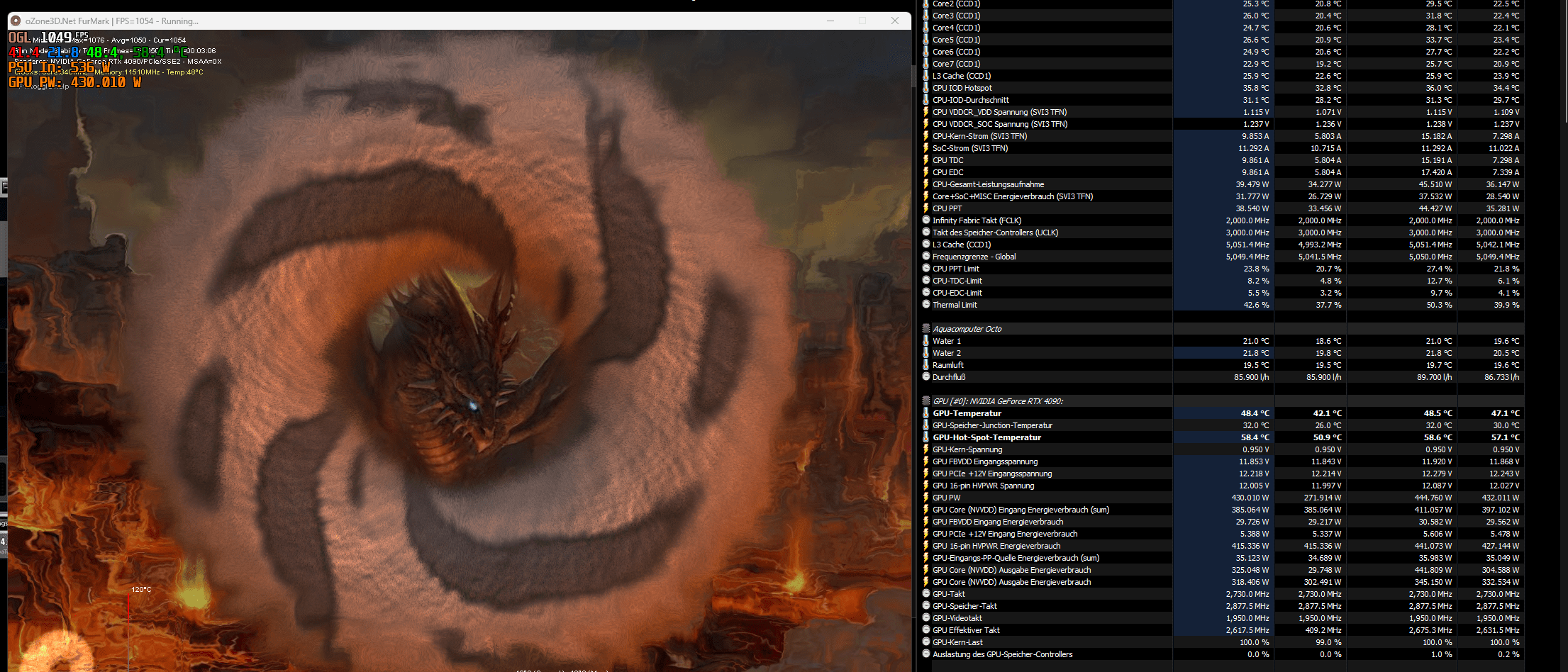Image resolution: width=1568 pixels, height=672 pixels.
Task: Click the round icon beside CPU PPT Limit
Action: click(x=925, y=269)
